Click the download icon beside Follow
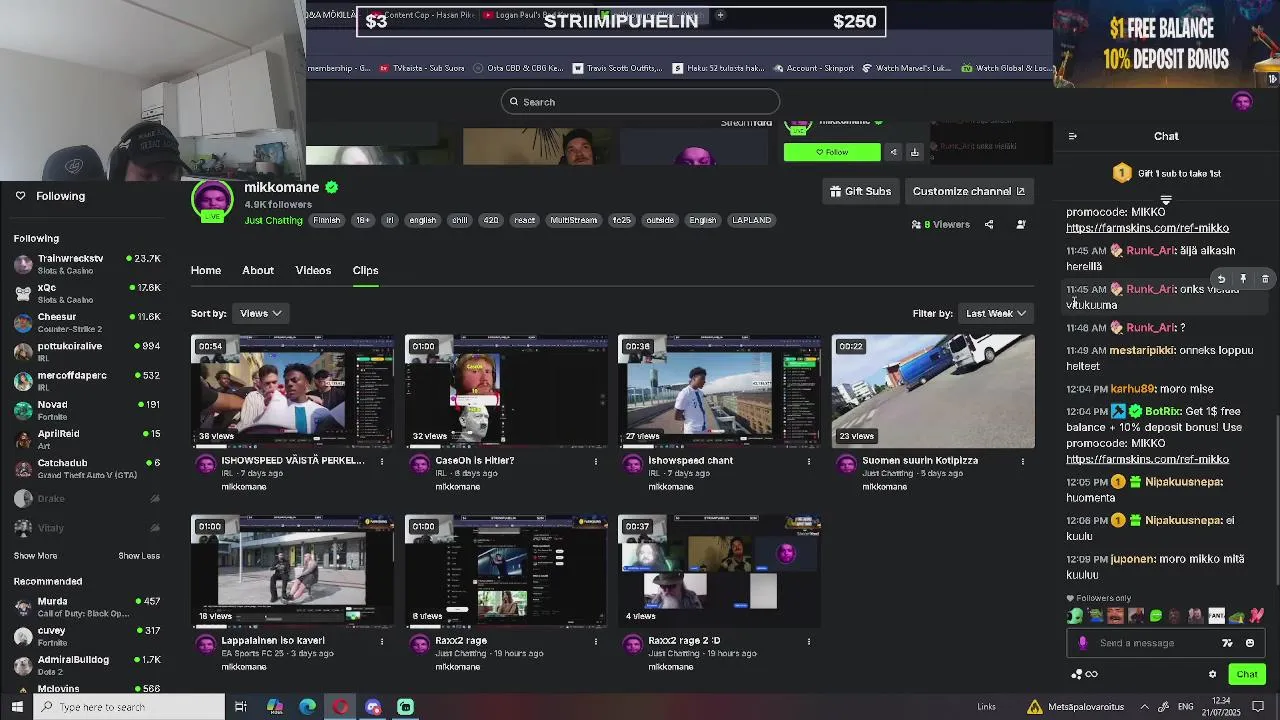Image resolution: width=1280 pixels, height=720 pixels. pos(914,152)
